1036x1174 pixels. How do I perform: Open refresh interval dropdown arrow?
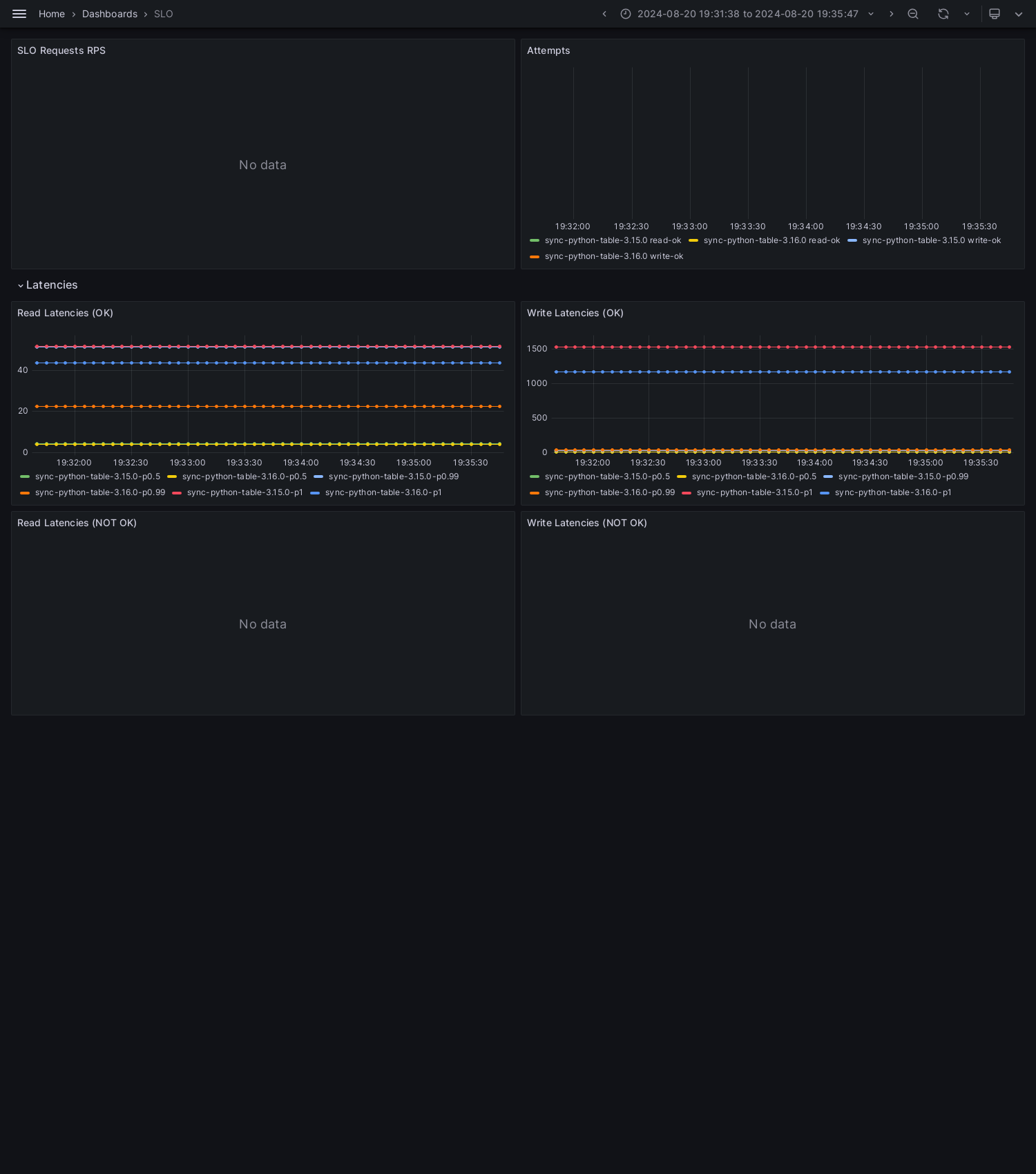click(967, 14)
